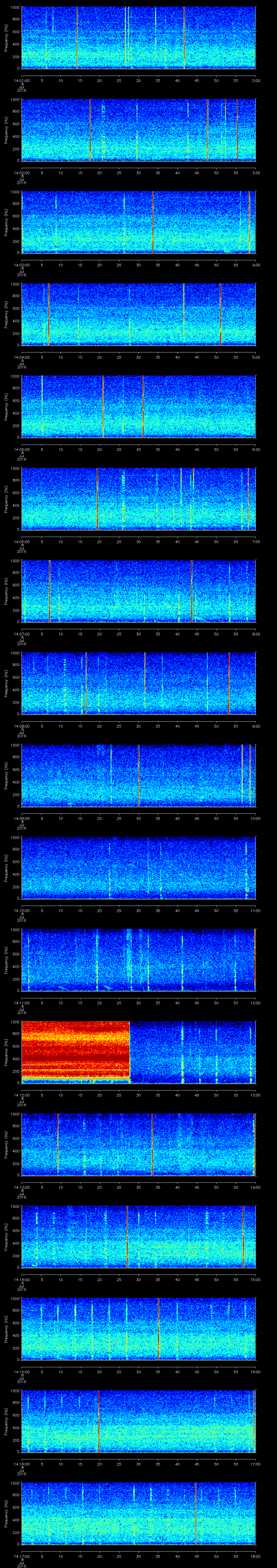The height and width of the screenshot is (1568, 277).
Task: Click the spectrogram panel starting at 14:08:00
Action: click(138, 683)
